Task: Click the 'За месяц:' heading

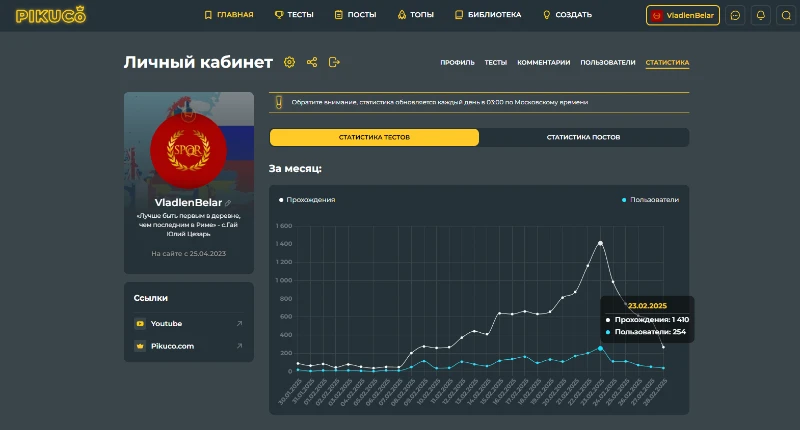Action: 295,168
